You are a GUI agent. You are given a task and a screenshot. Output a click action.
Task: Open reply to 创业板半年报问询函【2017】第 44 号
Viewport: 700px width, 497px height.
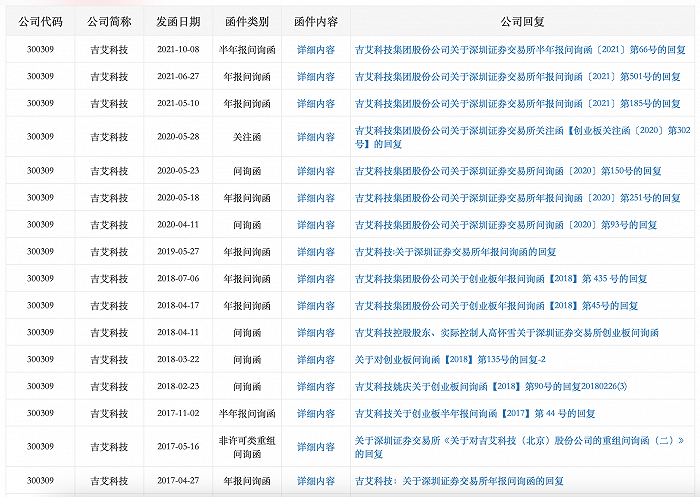[475, 413]
